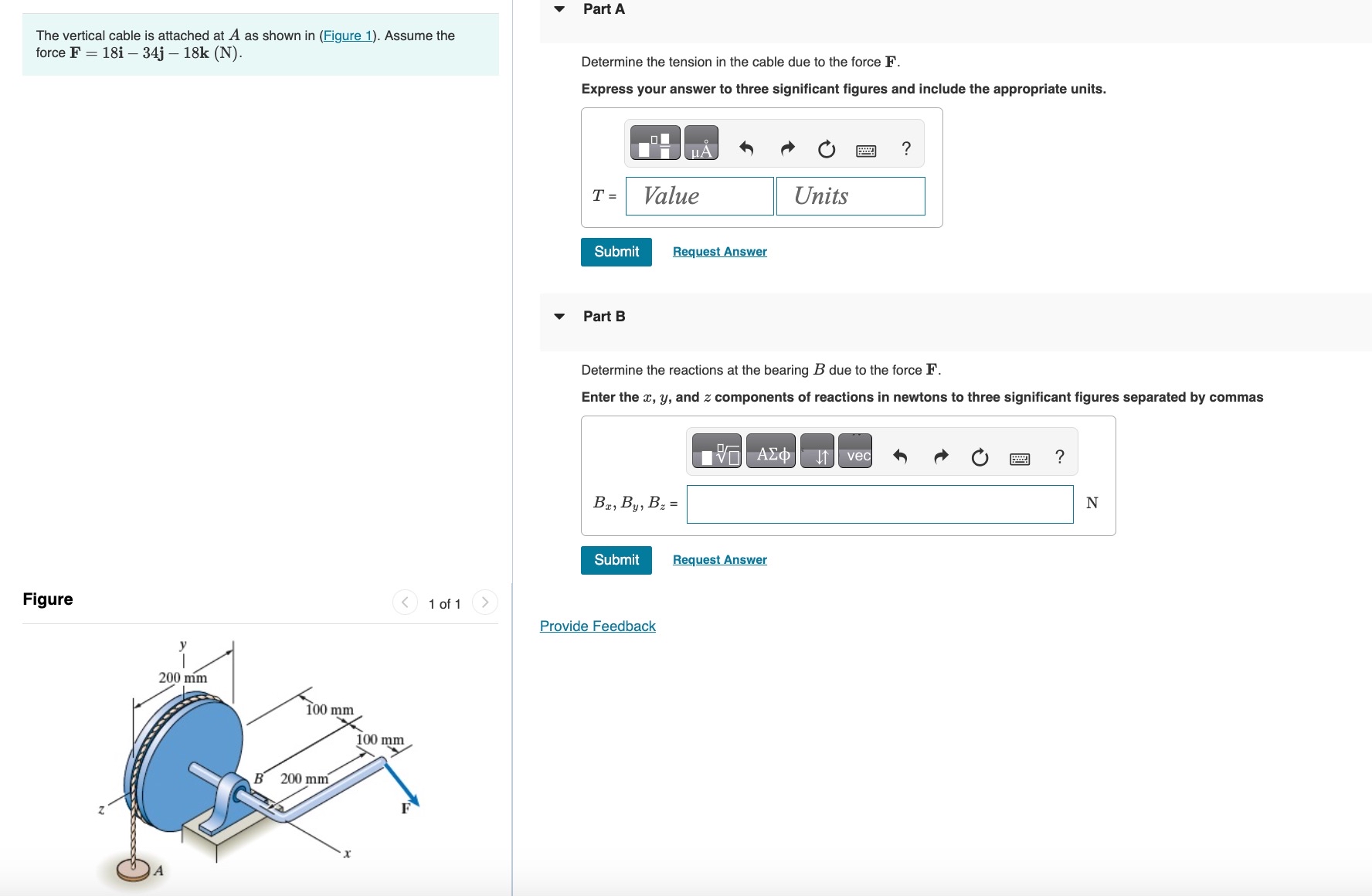This screenshot has width=1372, height=896.
Task: Open the Provide Feedback link
Action: tap(598, 626)
